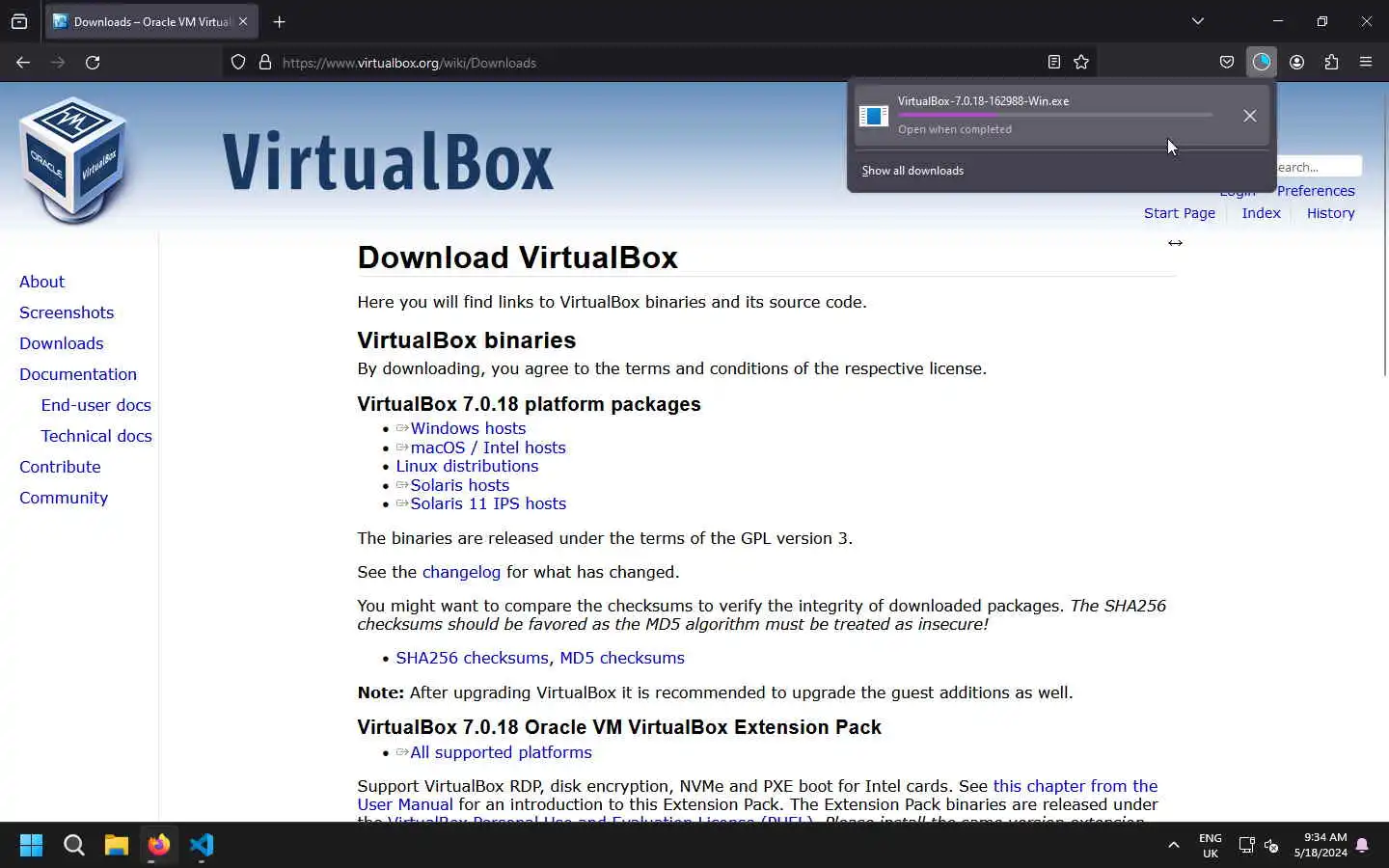Open SHA256 checksums link

tap(472, 658)
